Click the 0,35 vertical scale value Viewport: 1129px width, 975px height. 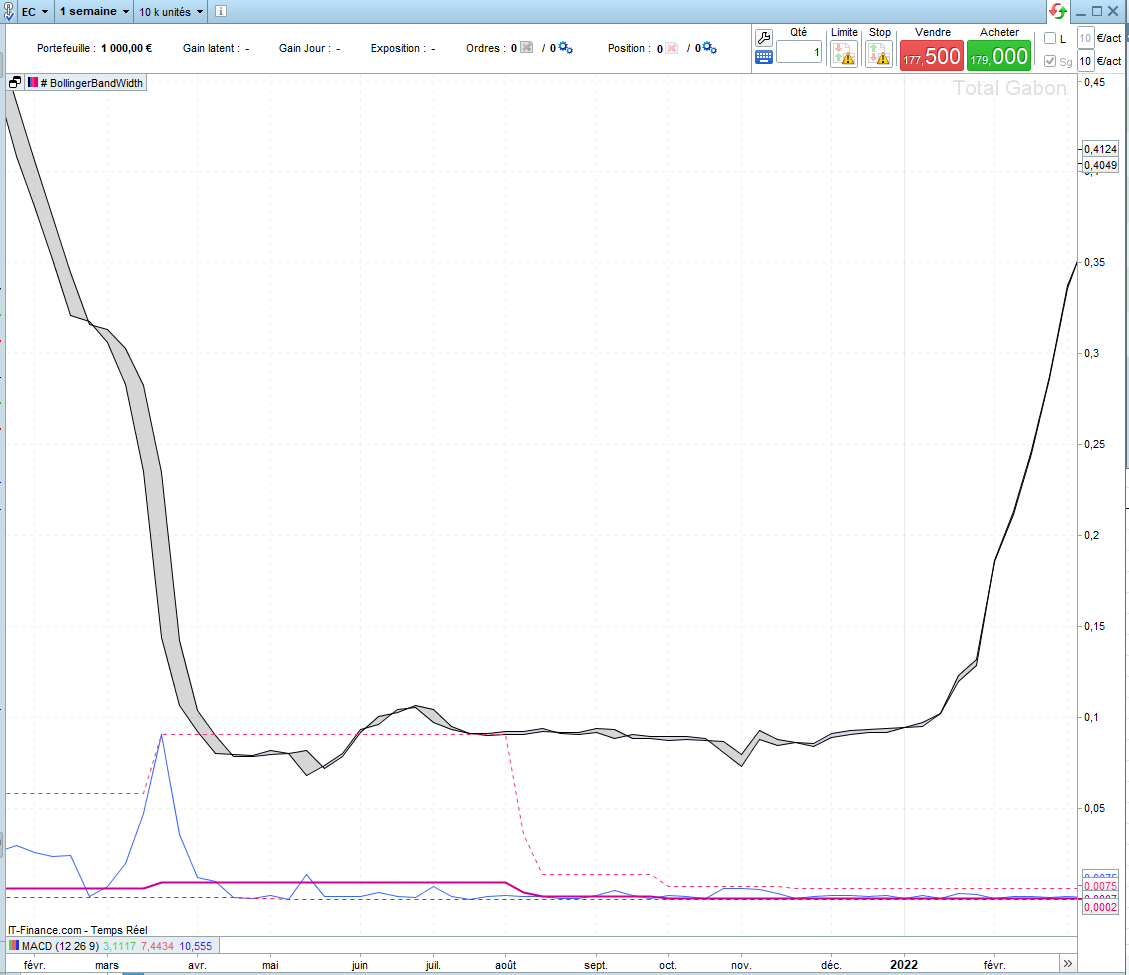point(1094,262)
